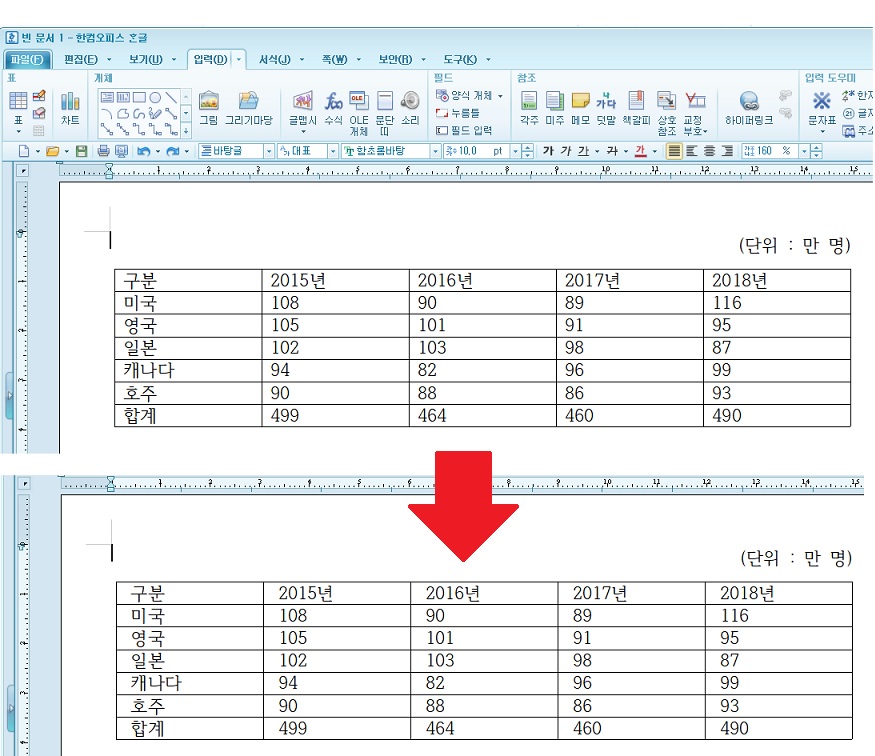Open the 바탕글 style dropdown
This screenshot has width=875, height=756.
click(268, 151)
